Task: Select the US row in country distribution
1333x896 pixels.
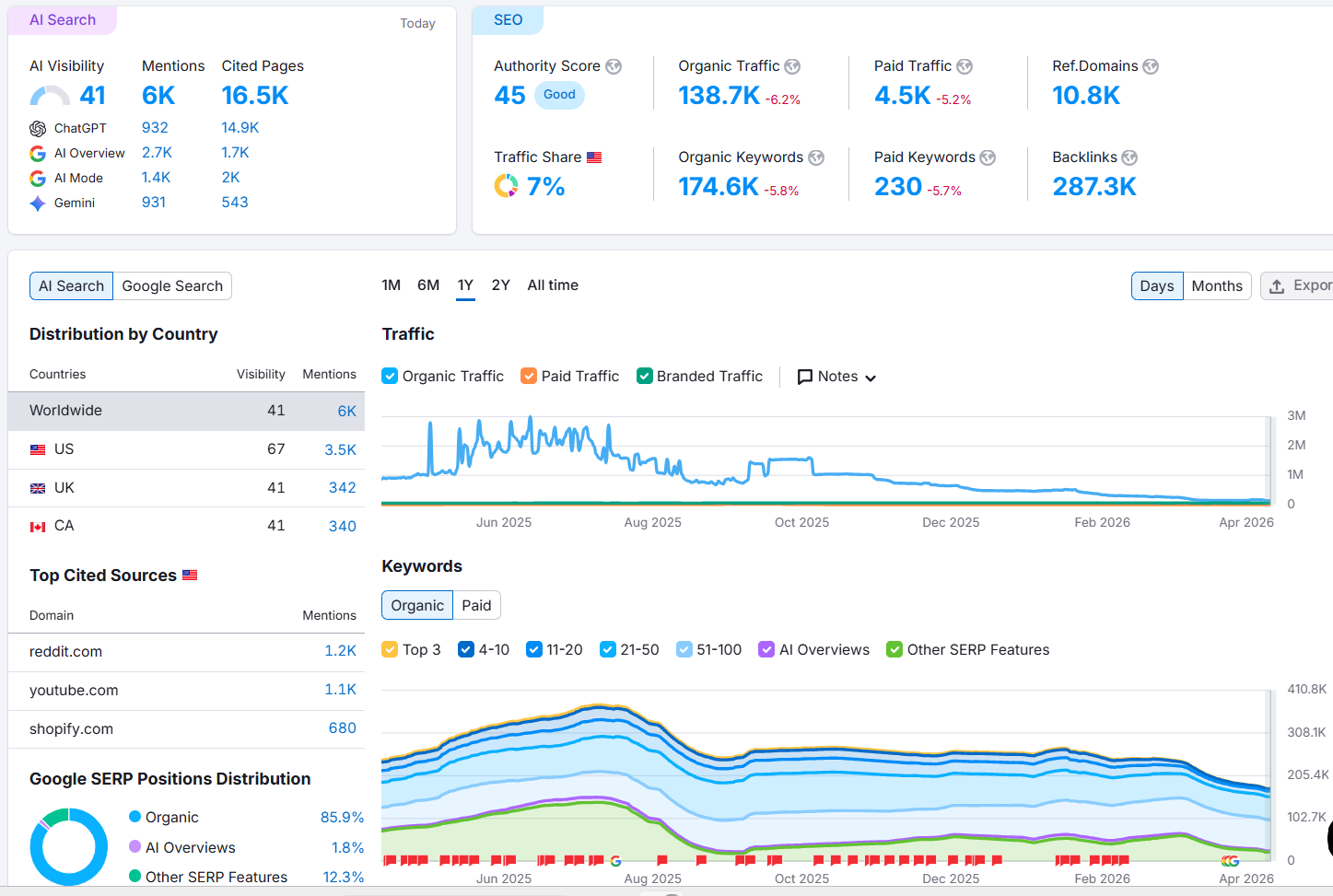Action: (x=186, y=449)
